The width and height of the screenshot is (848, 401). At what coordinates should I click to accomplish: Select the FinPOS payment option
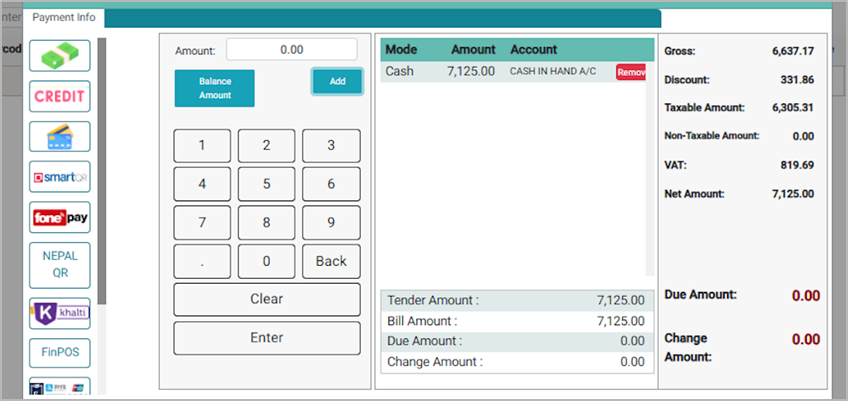pyautogui.click(x=60, y=353)
